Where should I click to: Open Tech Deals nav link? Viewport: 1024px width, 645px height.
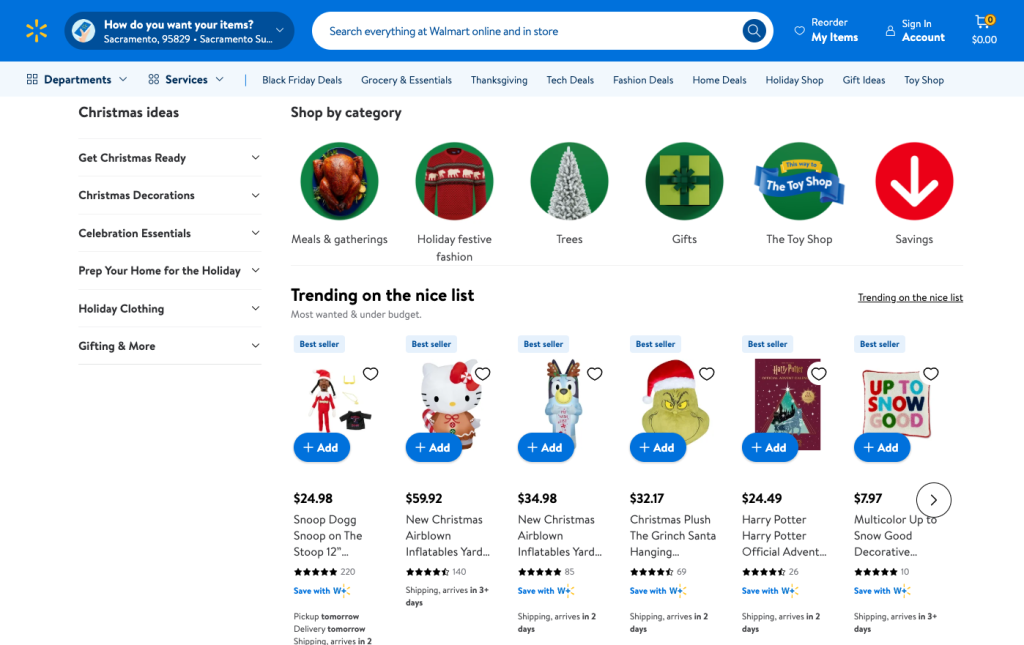[570, 80]
